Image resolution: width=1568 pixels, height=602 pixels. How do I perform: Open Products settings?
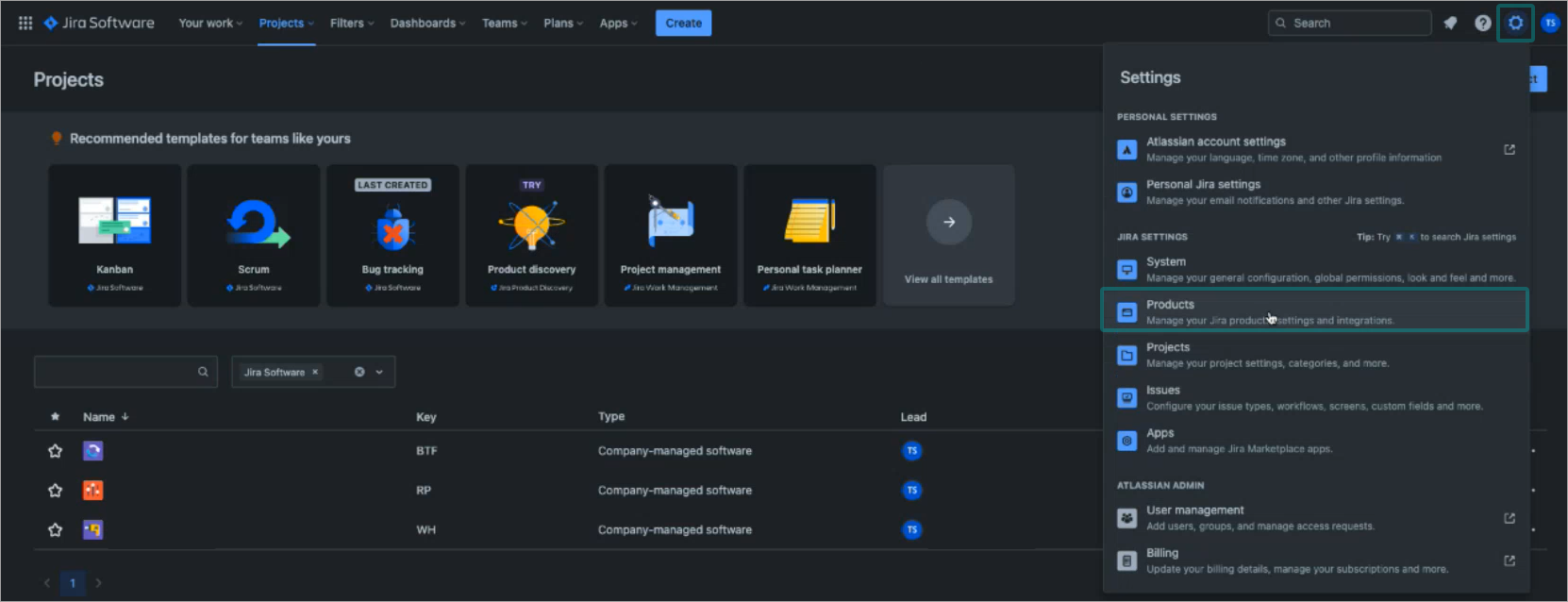pos(1315,311)
